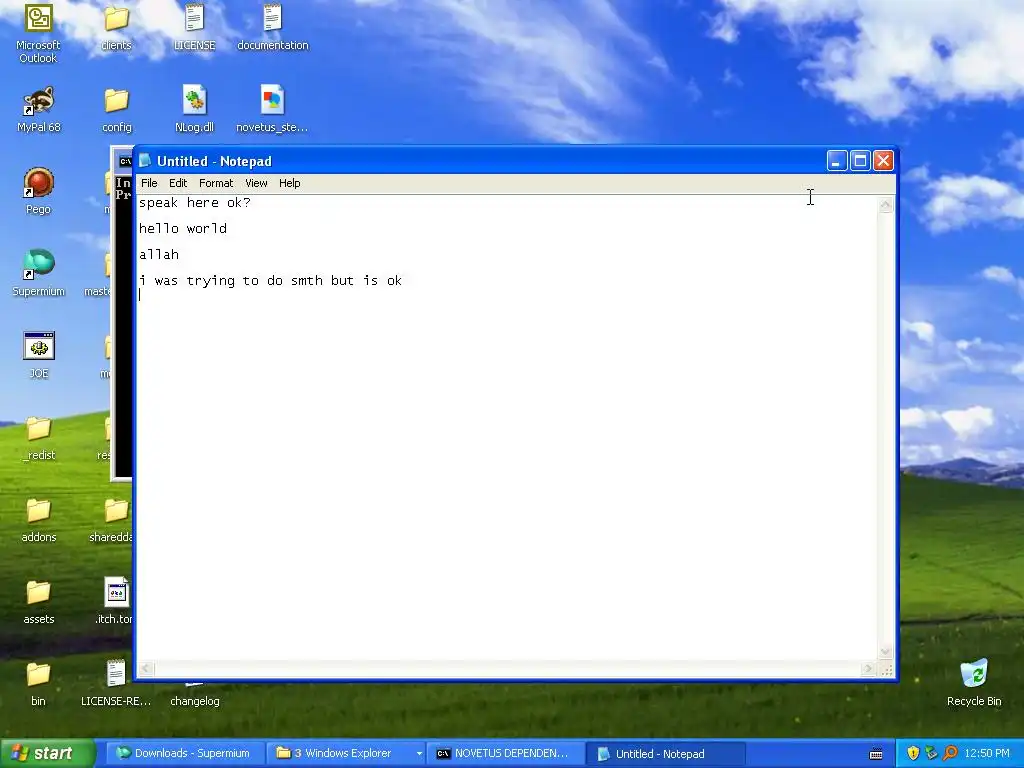Image resolution: width=1024 pixels, height=768 pixels.
Task: Select the config folder icon
Action: coord(116,109)
